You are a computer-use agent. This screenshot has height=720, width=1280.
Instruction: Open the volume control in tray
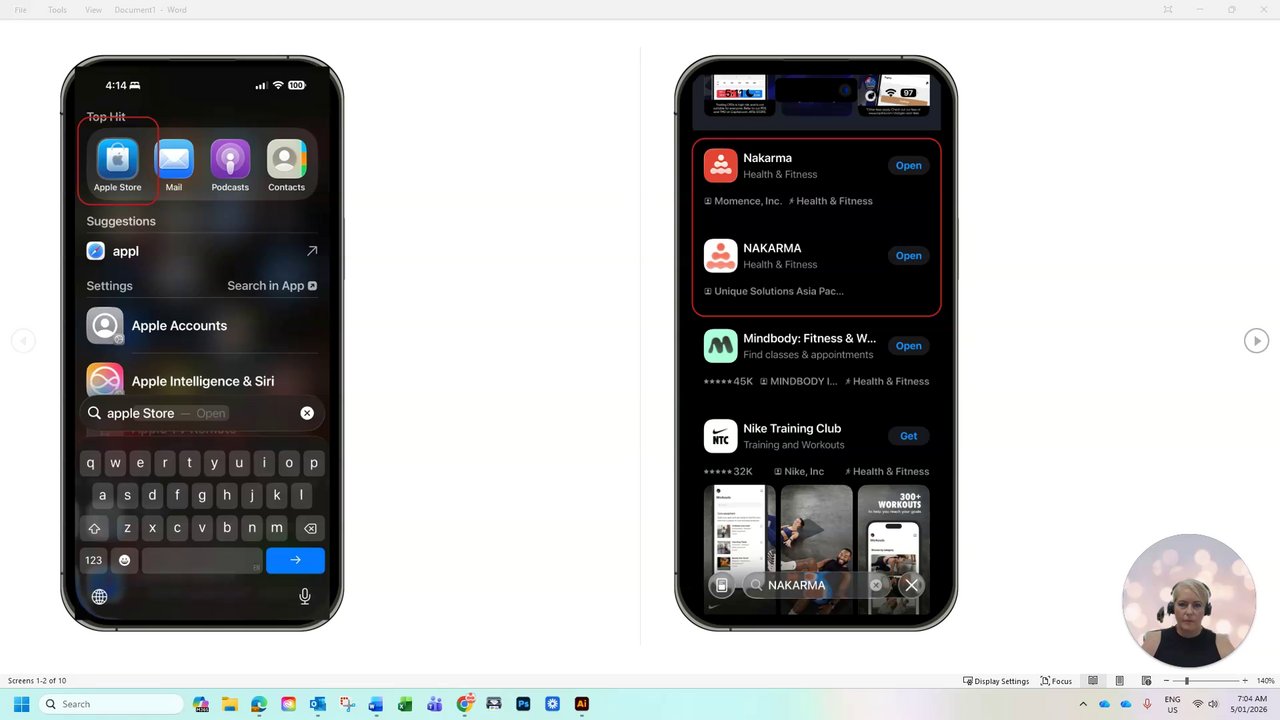pos(1212,704)
